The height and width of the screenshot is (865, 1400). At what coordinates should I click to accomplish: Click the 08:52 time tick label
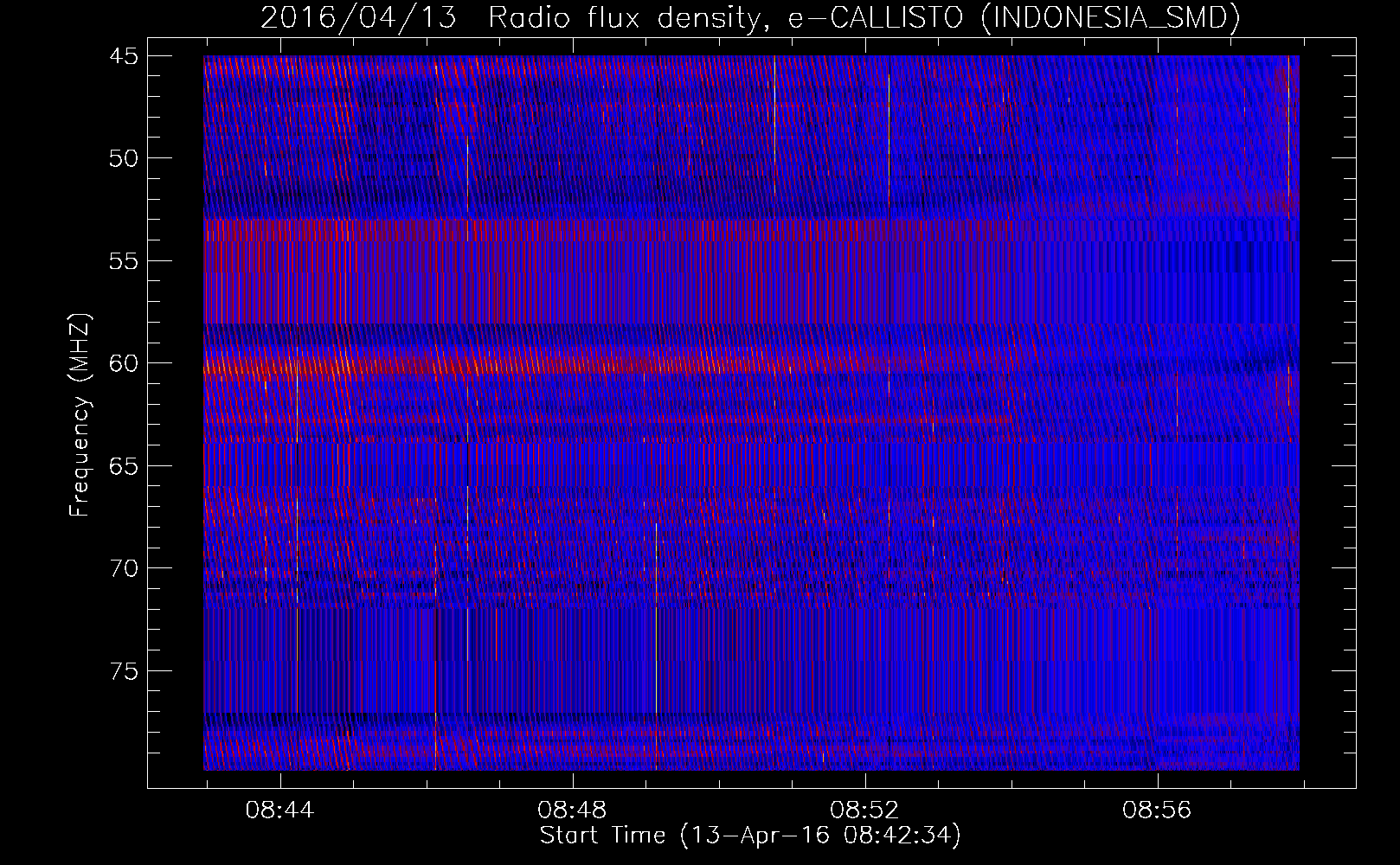864,811
